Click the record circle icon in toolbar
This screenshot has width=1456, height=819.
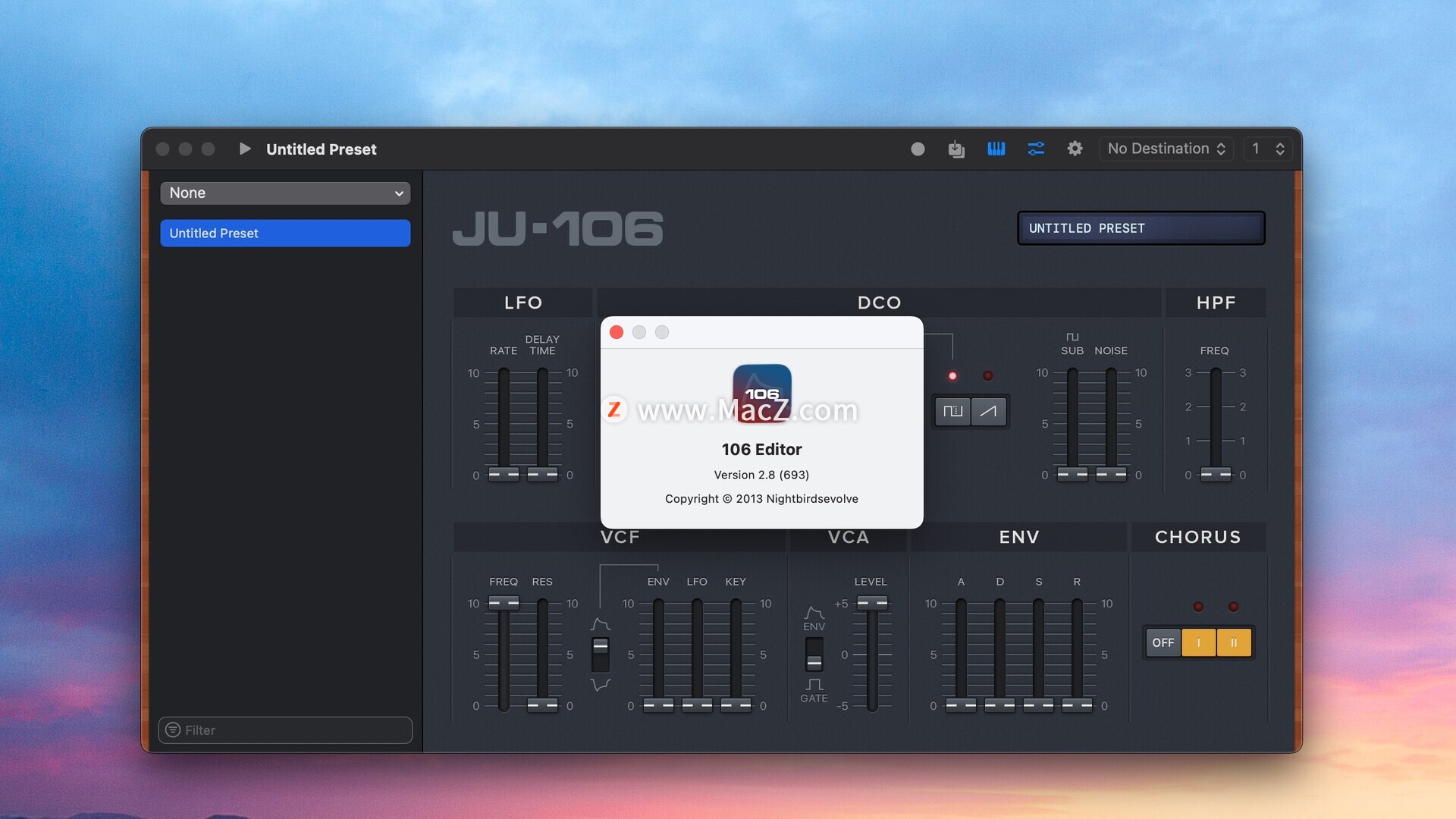coord(918,149)
